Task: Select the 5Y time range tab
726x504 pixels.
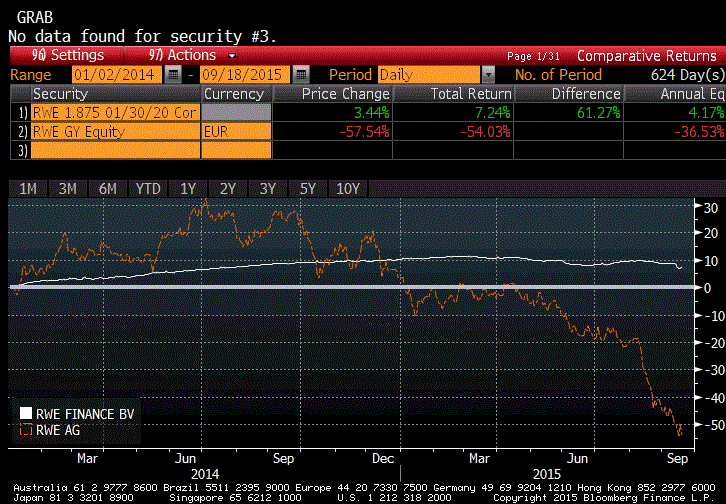Action: 308,189
